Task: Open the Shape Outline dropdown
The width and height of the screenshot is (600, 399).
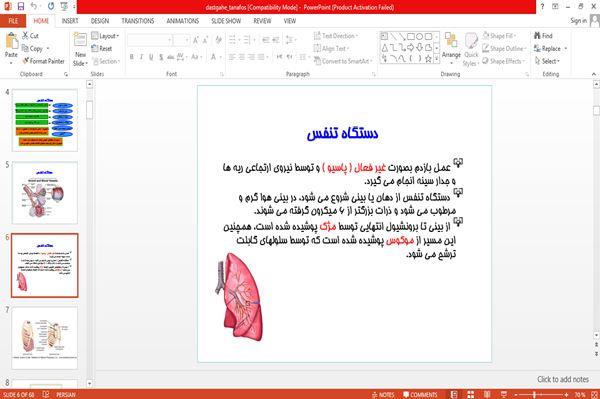Action: click(x=504, y=49)
